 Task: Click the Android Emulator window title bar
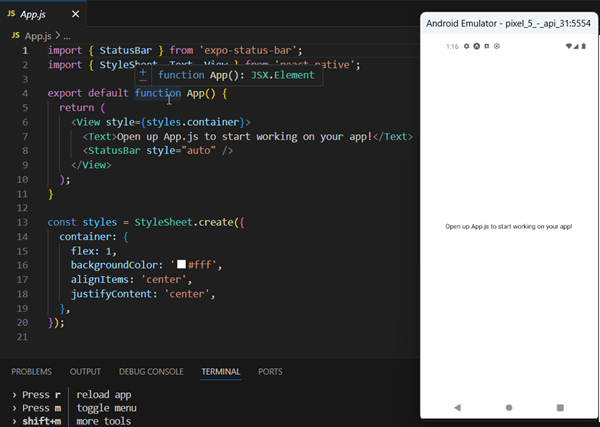pyautogui.click(x=509, y=23)
